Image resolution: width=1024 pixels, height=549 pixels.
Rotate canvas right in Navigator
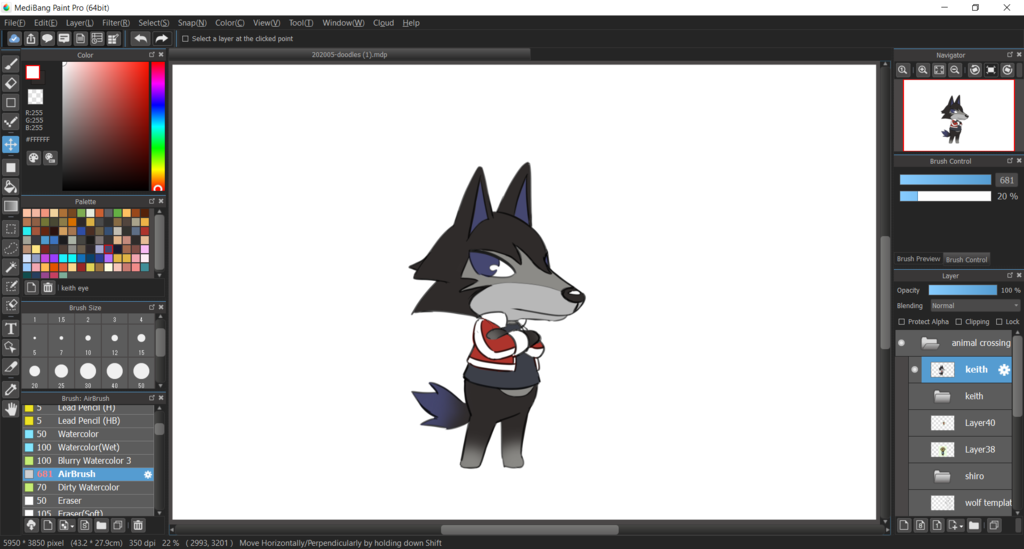point(1008,70)
